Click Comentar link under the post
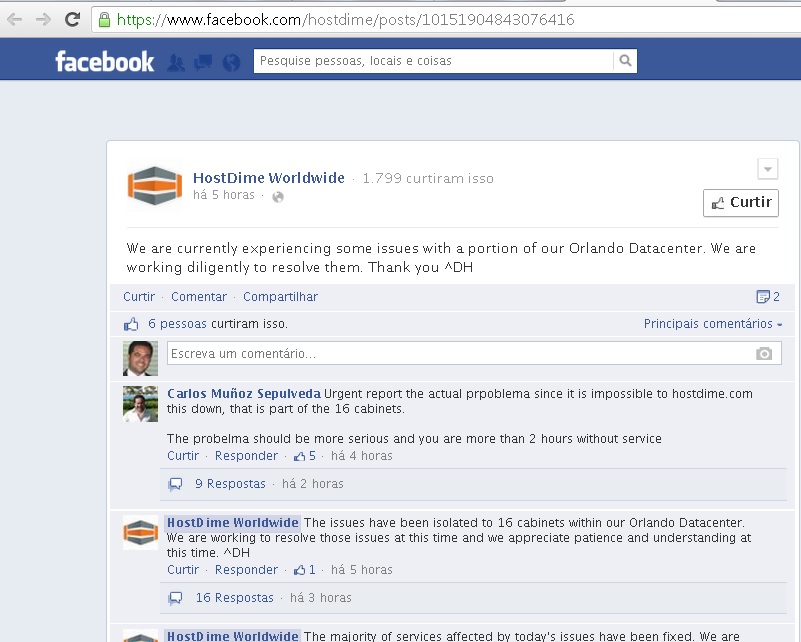Screen dimensions: 801x642 click(x=199, y=297)
